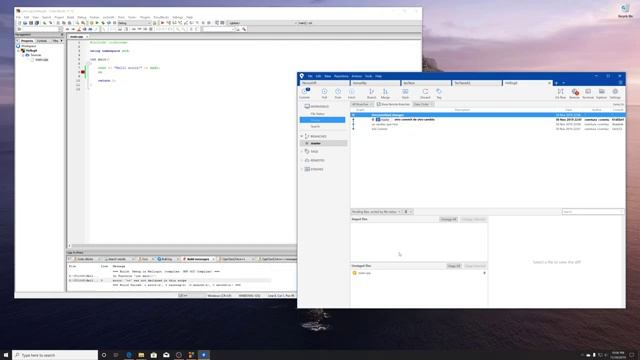Screen dimensions: 640x360
Task: Click the New file icon in Code::Blocks toolbar
Action: [19, 23]
